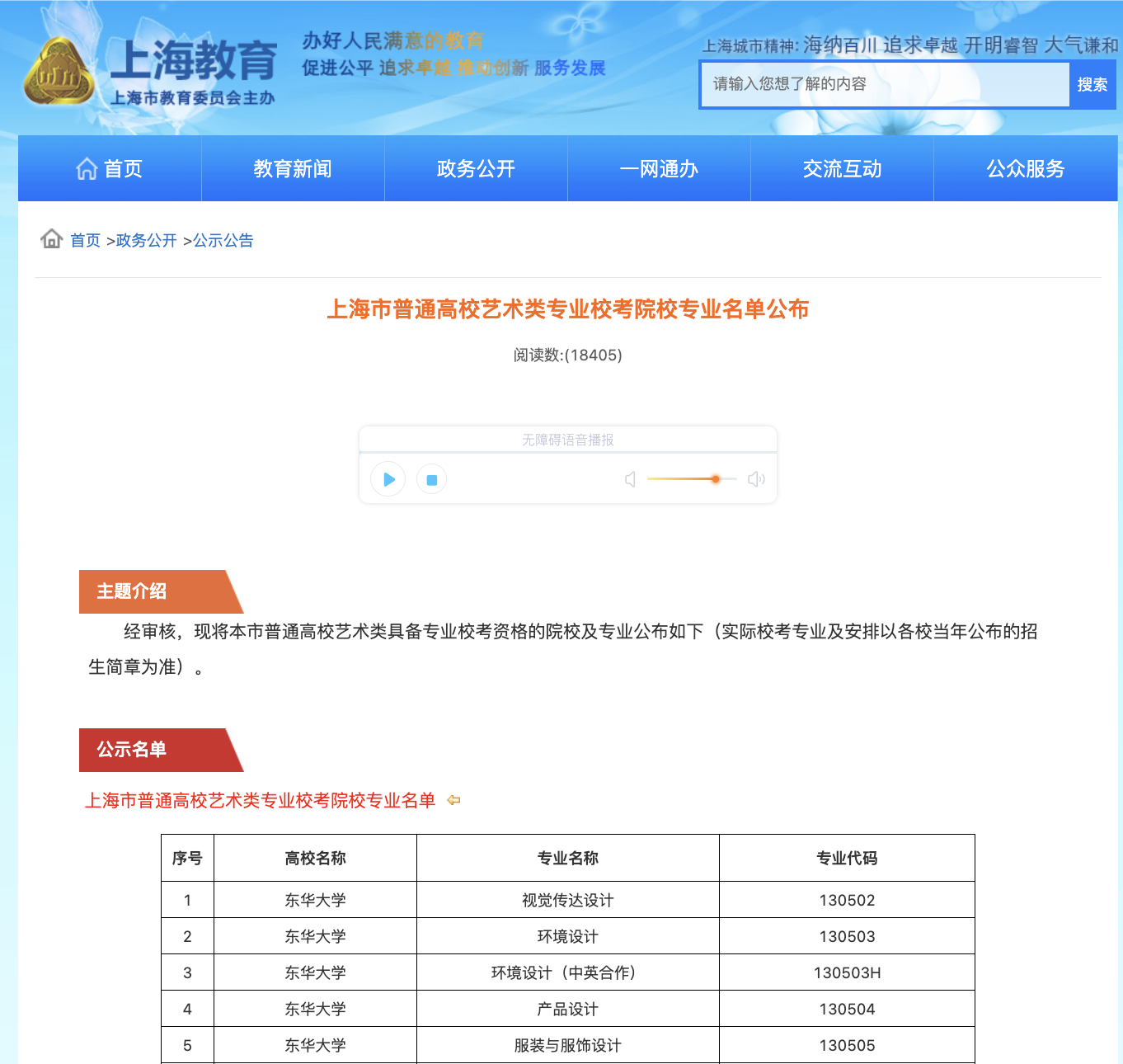Click the 上海教育 site title text
This screenshot has height=1064, width=1123.
tap(194, 60)
